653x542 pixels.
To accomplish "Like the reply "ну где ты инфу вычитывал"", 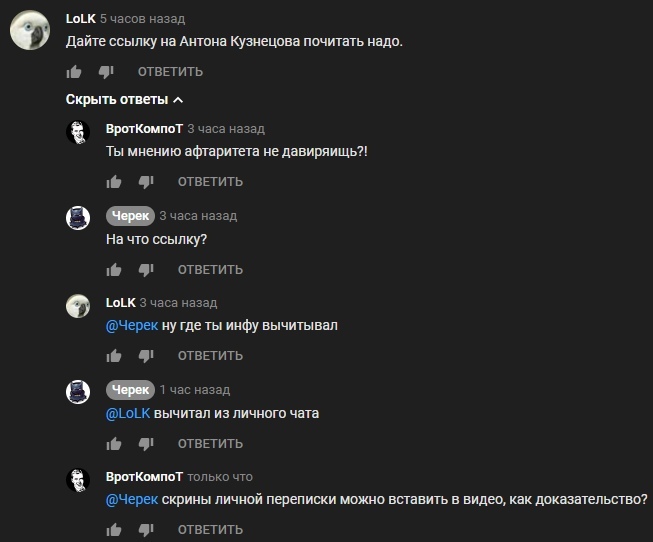I will [x=114, y=356].
